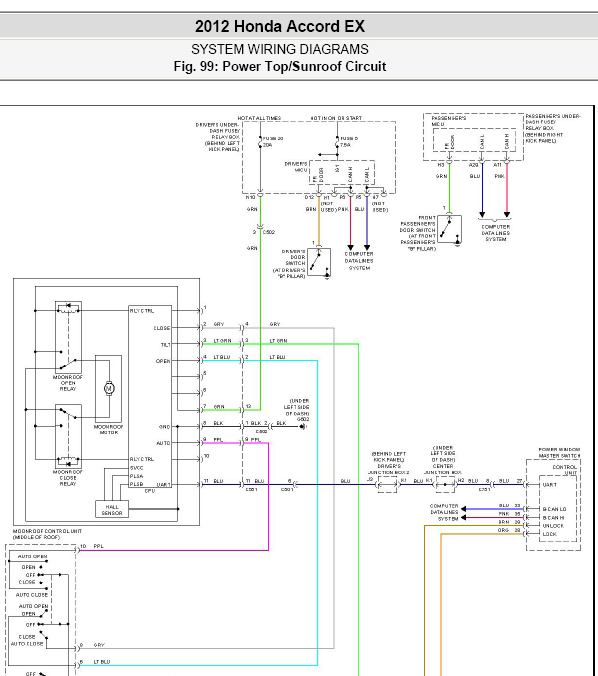Image resolution: width=598 pixels, height=676 pixels.
Task: Click the 'FUSE 5 7.5A' fuse label
Action: tap(349, 142)
